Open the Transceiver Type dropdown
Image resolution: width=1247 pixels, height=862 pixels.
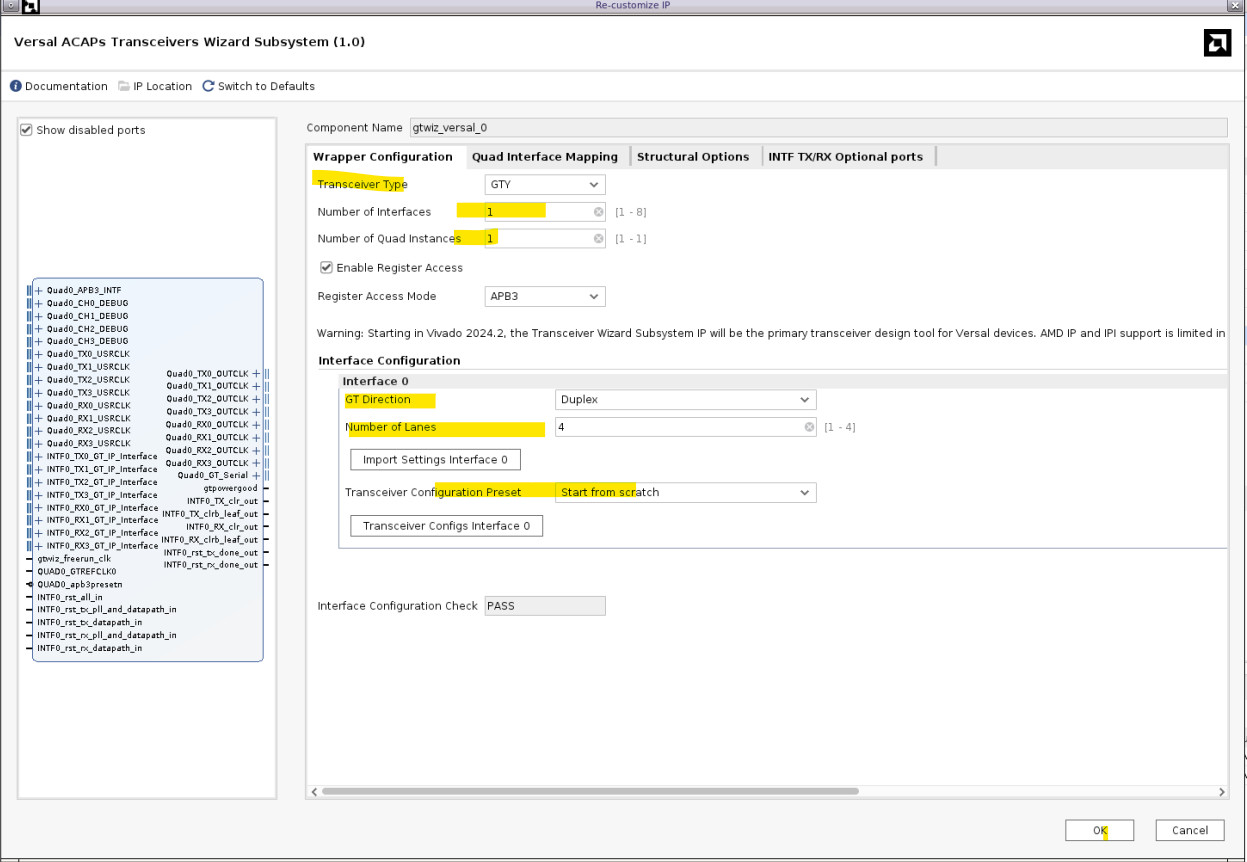pos(545,185)
